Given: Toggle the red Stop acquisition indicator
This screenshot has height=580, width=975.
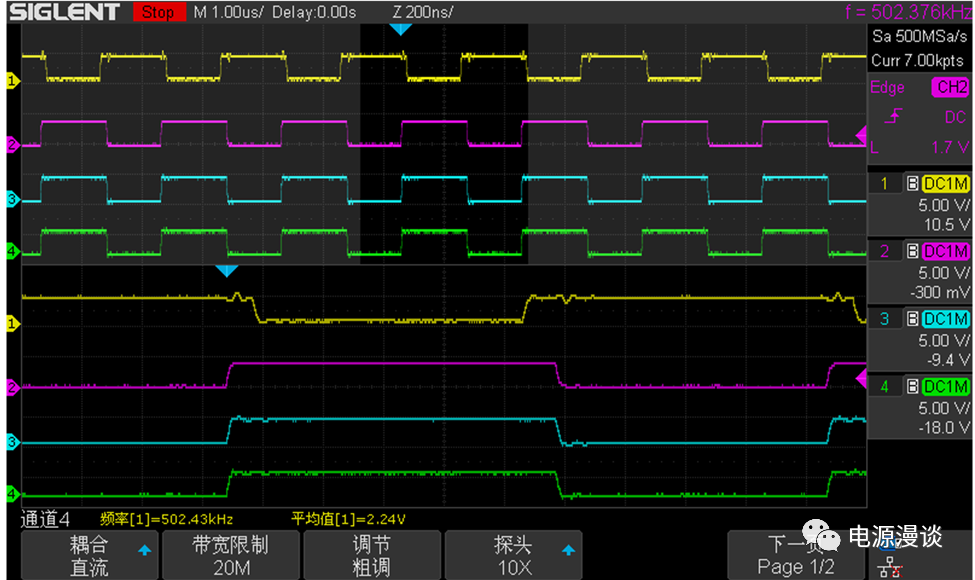Looking at the screenshot, I should point(157,12).
